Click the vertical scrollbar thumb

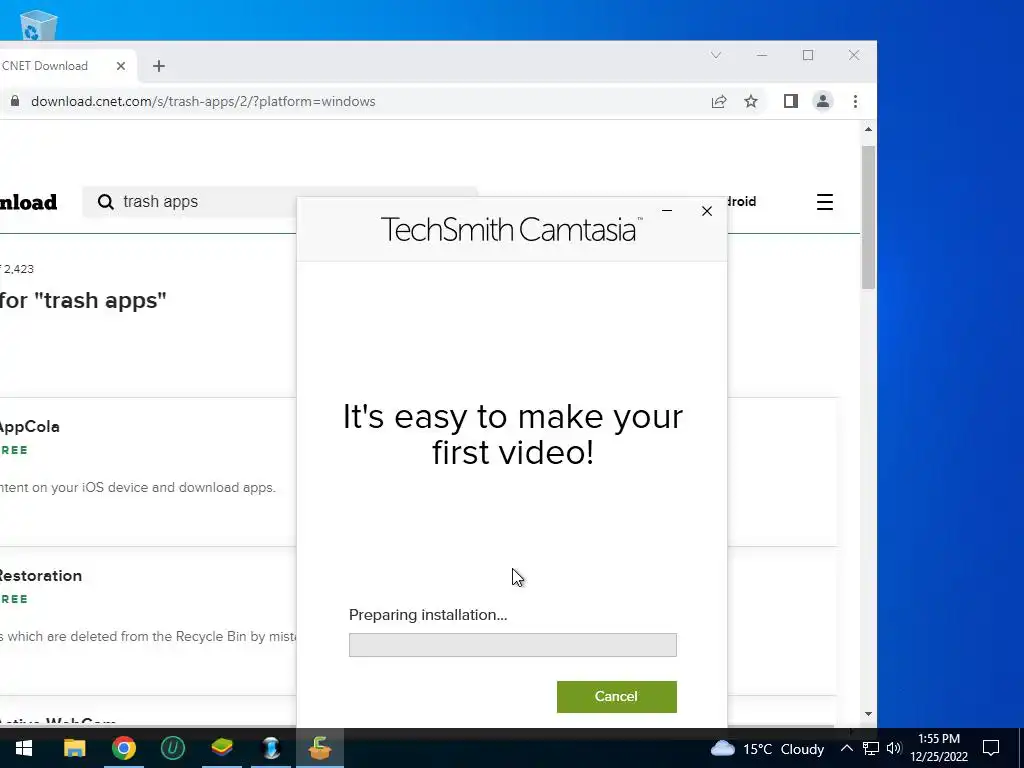(869, 217)
